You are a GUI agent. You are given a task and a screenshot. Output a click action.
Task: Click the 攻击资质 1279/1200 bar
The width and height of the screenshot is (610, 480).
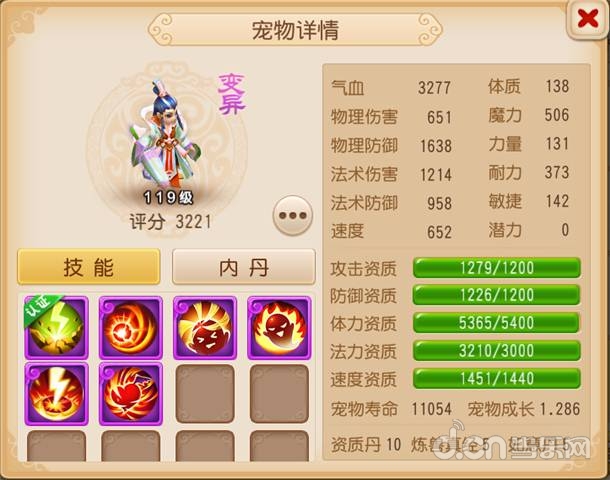497,268
